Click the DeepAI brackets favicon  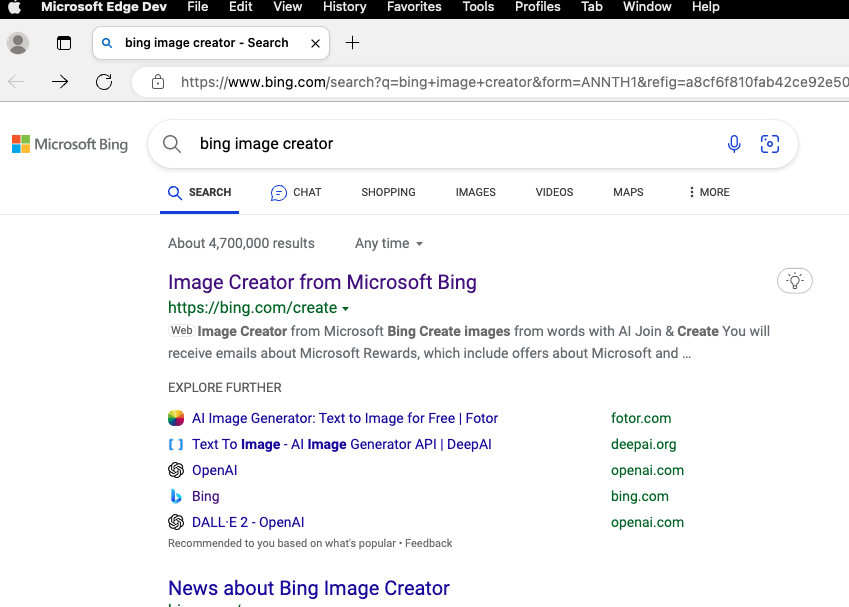(176, 444)
